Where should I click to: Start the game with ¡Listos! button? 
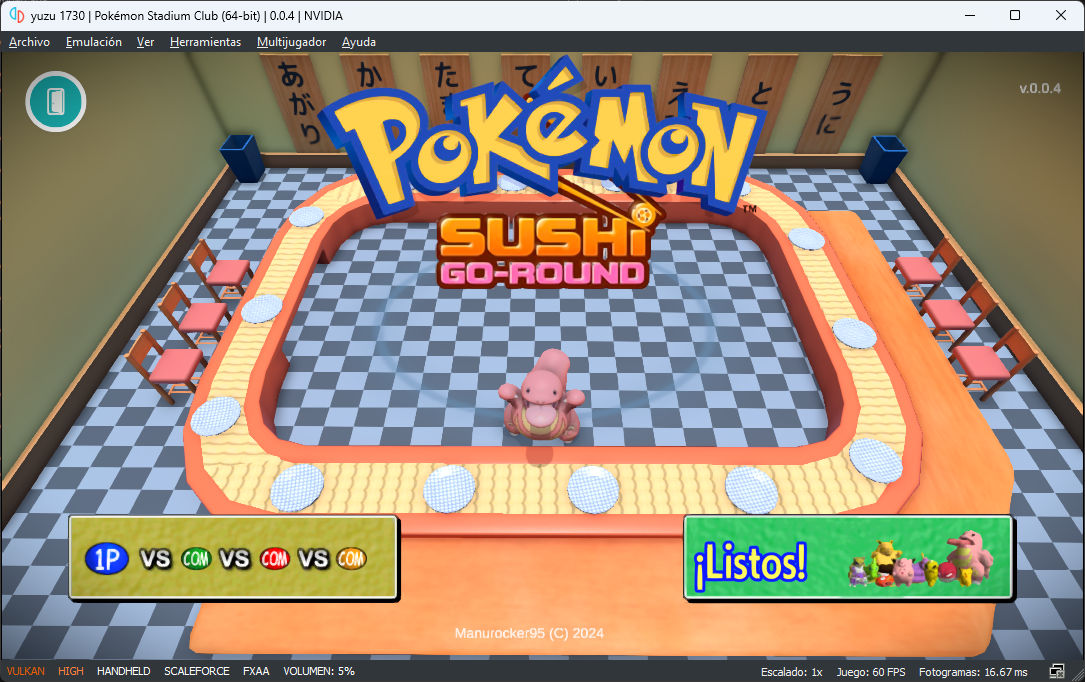pos(849,557)
